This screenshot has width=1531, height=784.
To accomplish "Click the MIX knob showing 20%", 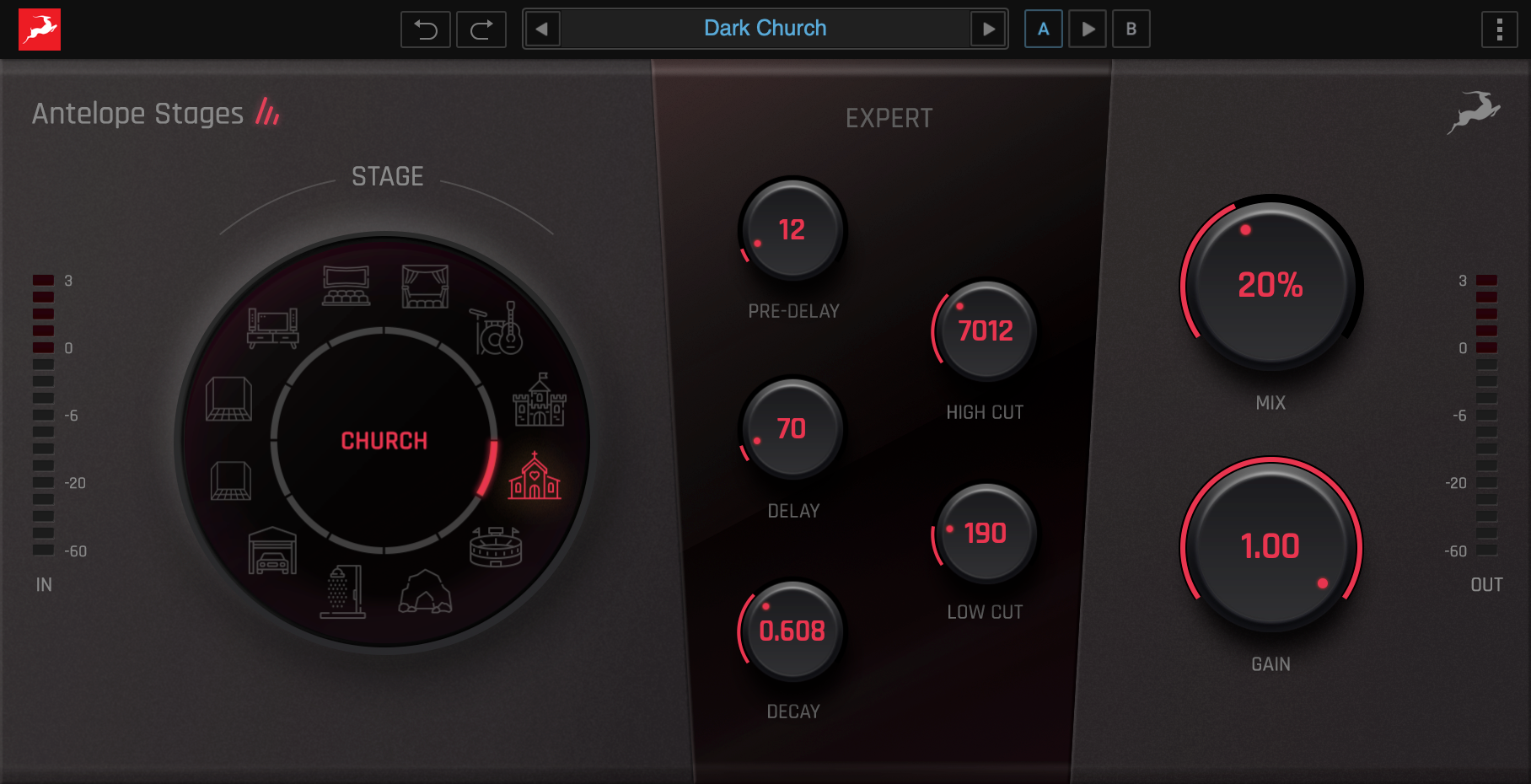I will [1270, 285].
